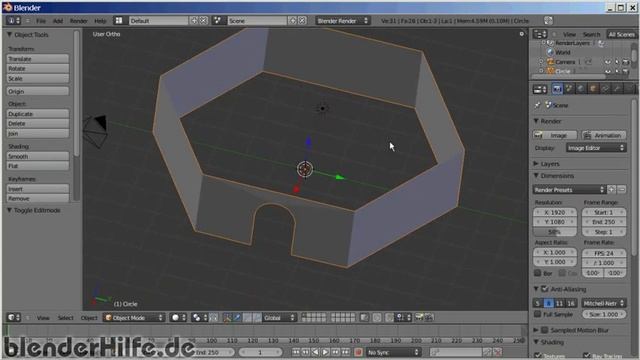Toggle the 3D manipulator axes icon
640x360 pixels.
pos(227,318)
